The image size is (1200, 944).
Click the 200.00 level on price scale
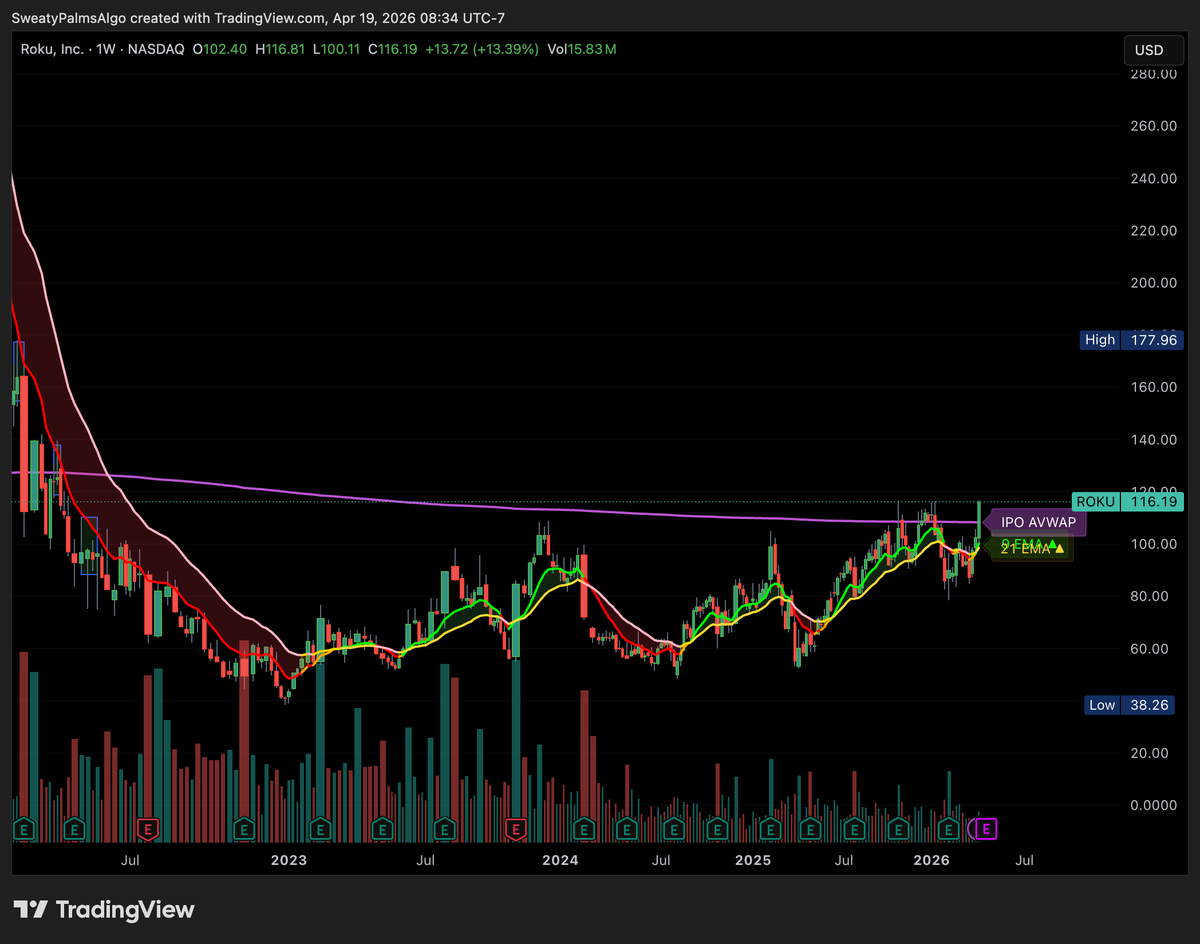point(1152,282)
